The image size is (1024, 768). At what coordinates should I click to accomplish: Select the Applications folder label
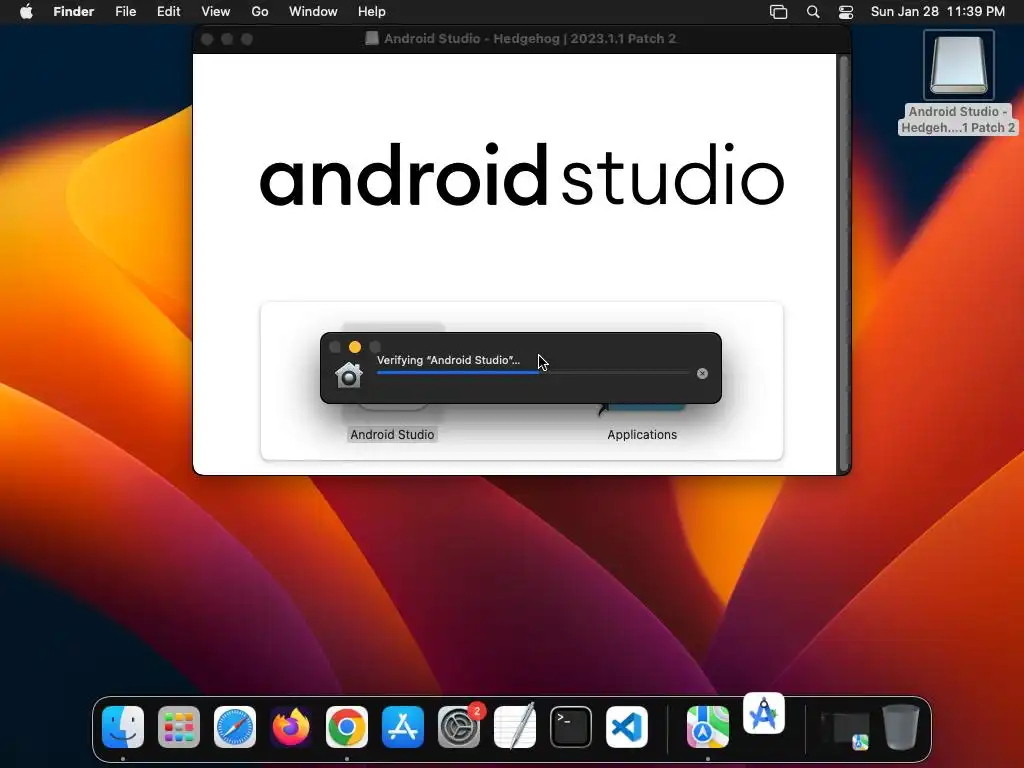tap(642, 435)
